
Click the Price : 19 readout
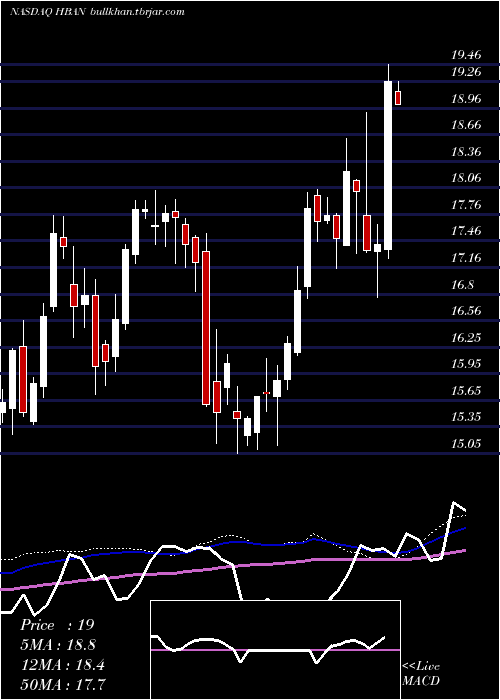tap(57, 625)
